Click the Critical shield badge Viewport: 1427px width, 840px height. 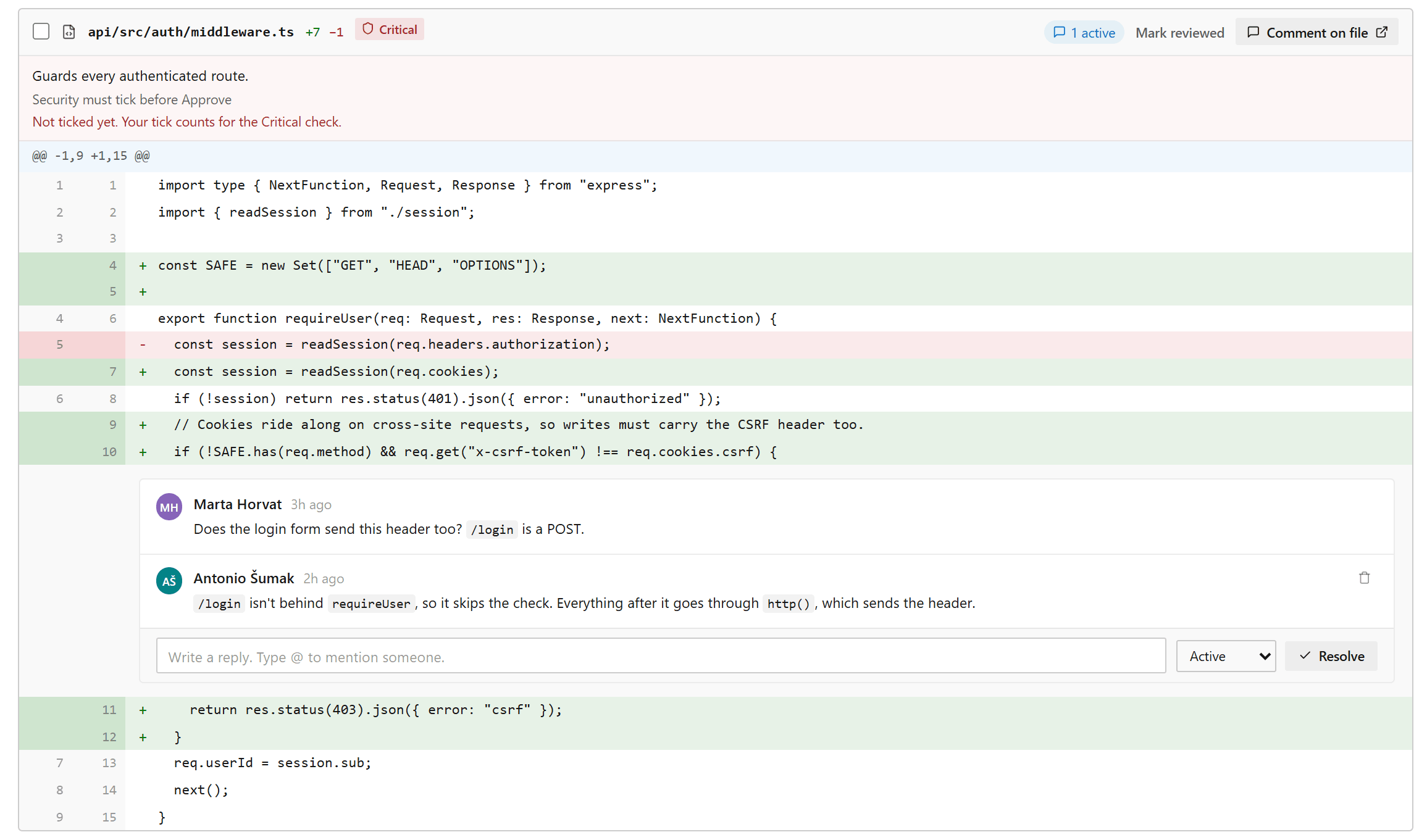point(389,30)
